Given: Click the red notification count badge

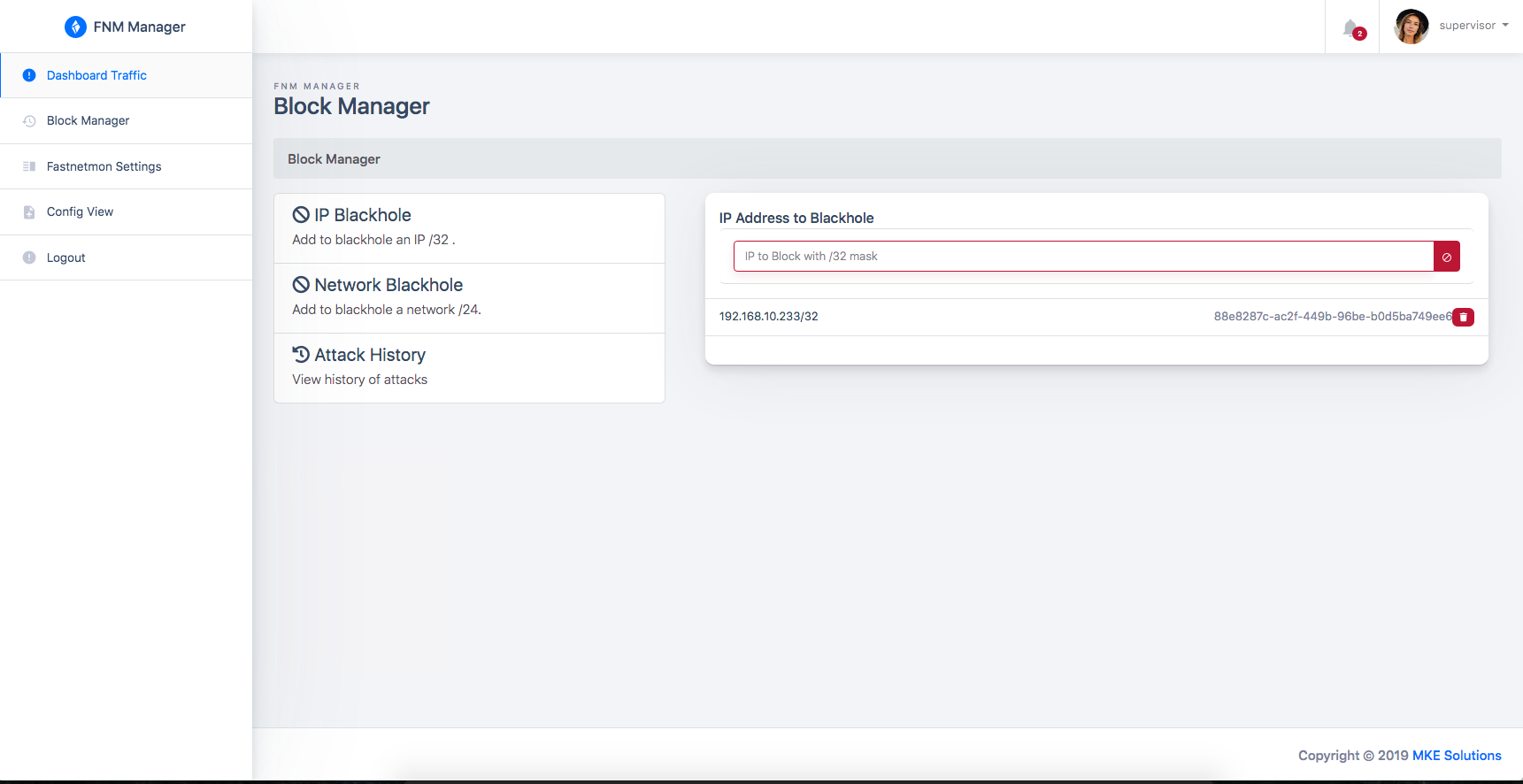Looking at the screenshot, I should click(x=1360, y=34).
